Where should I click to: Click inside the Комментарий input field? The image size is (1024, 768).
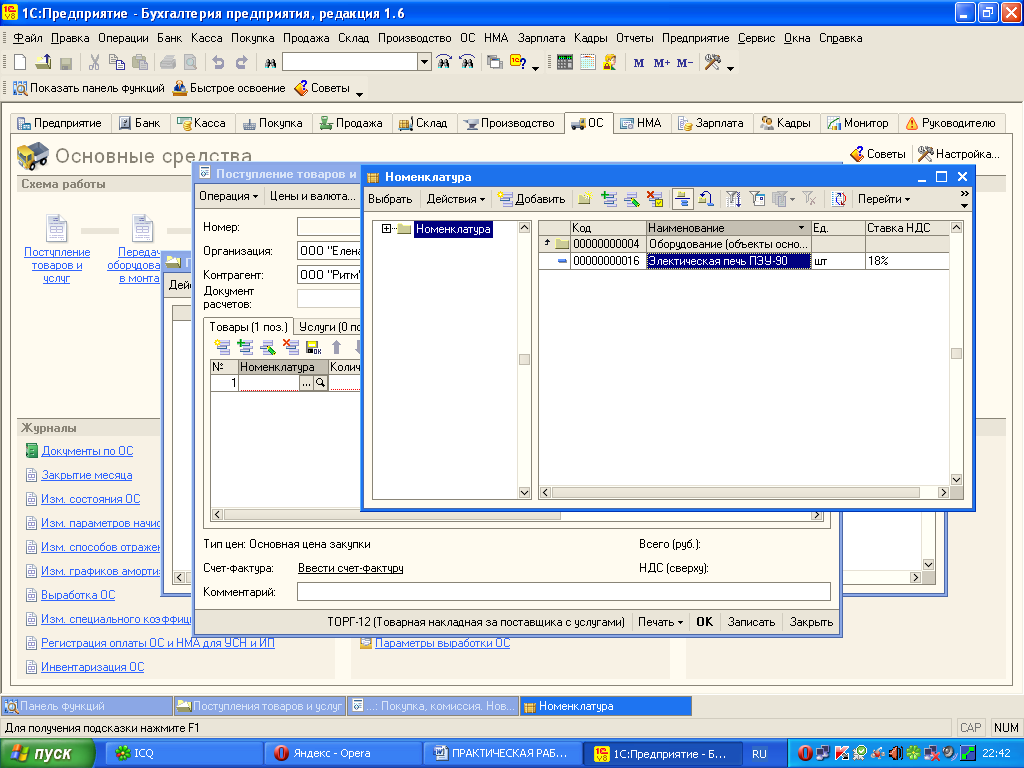pyautogui.click(x=563, y=592)
